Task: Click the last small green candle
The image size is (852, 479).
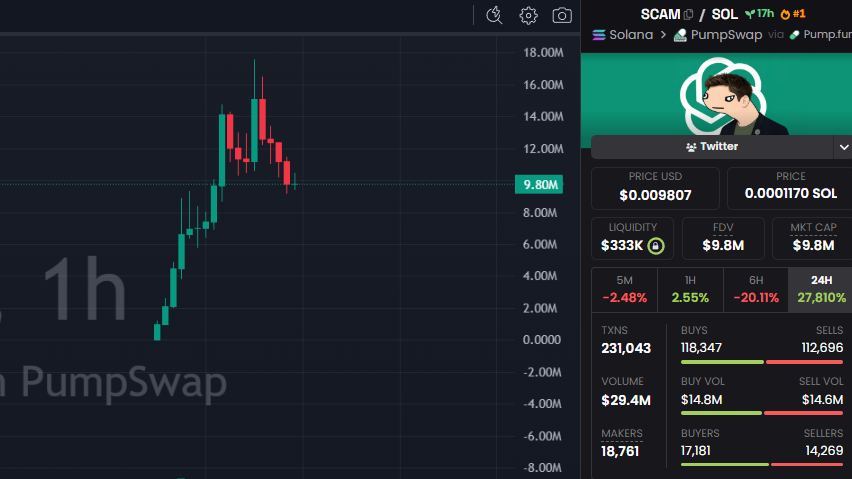Action: 295,182
